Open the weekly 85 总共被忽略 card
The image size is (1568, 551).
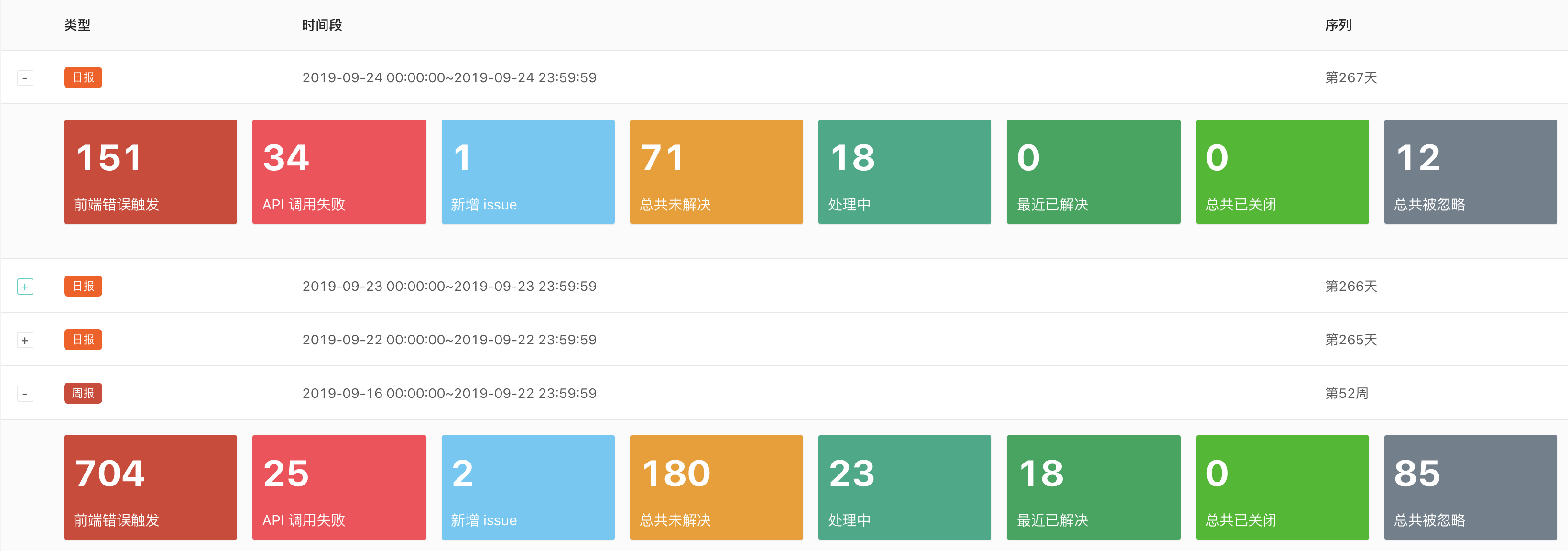coord(1470,487)
